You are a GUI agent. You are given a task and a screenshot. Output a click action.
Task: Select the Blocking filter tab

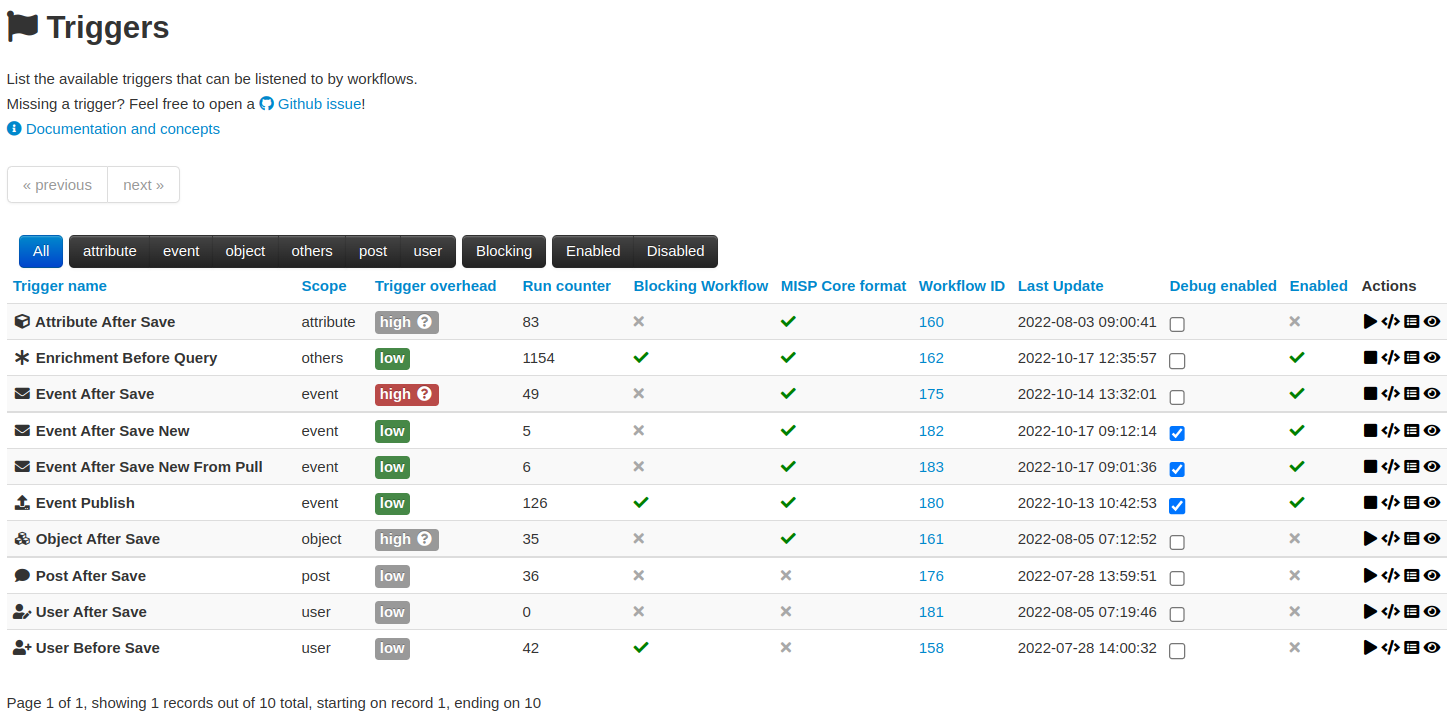click(x=503, y=251)
